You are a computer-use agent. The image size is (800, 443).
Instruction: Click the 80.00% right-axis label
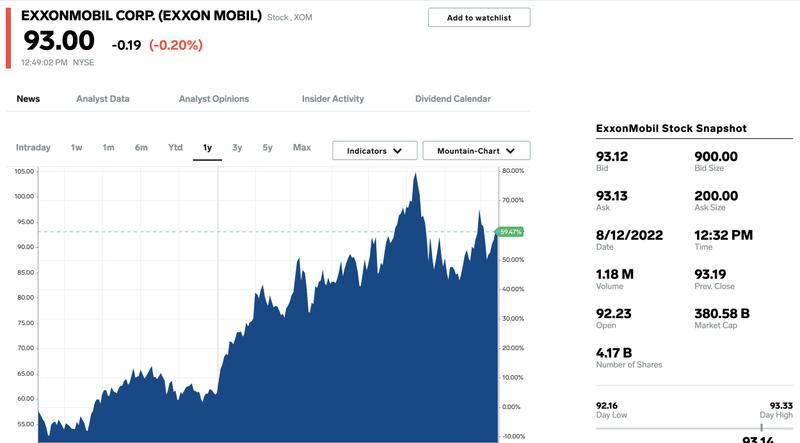513,171
